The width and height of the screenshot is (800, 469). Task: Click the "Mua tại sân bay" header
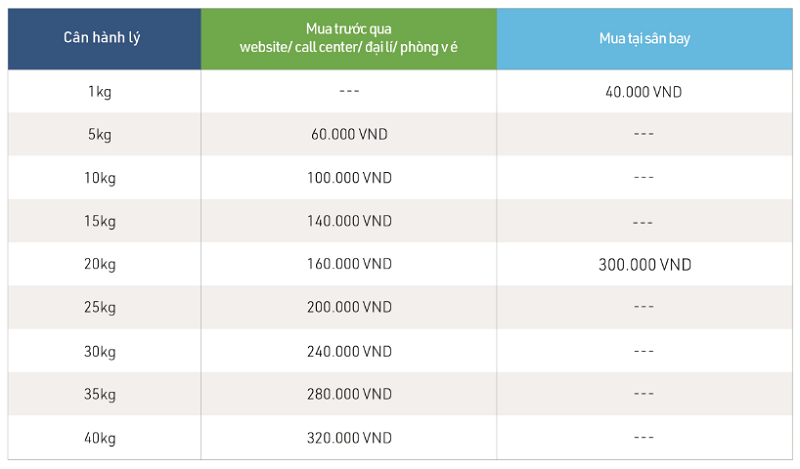click(x=644, y=39)
